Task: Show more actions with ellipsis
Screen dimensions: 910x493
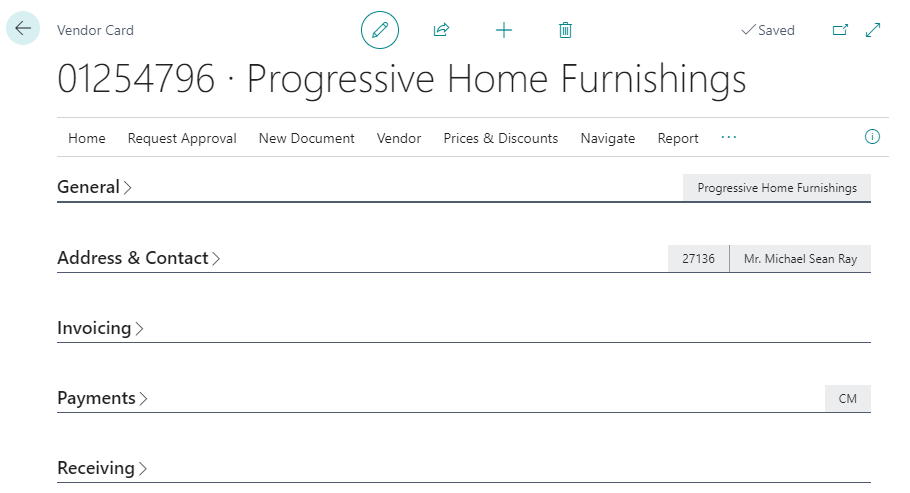Action: pyautogui.click(x=728, y=137)
